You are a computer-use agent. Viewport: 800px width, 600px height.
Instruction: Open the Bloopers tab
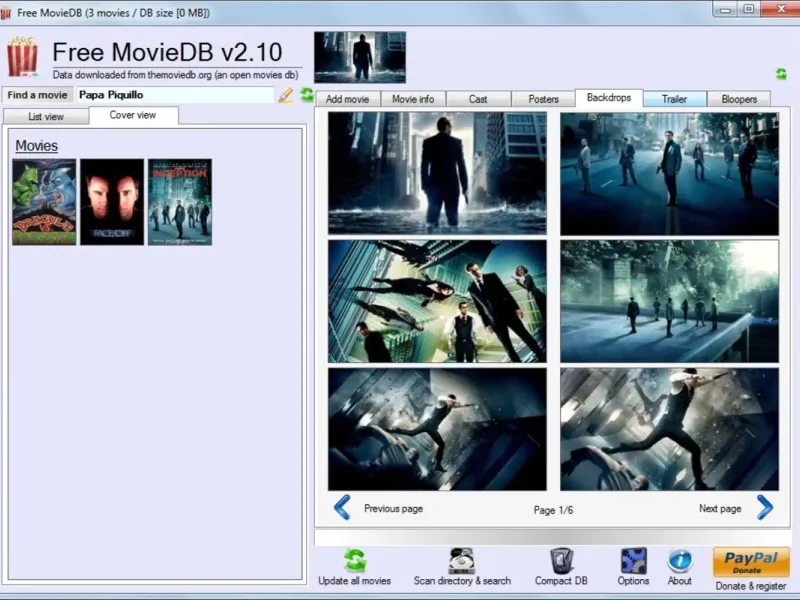point(739,99)
